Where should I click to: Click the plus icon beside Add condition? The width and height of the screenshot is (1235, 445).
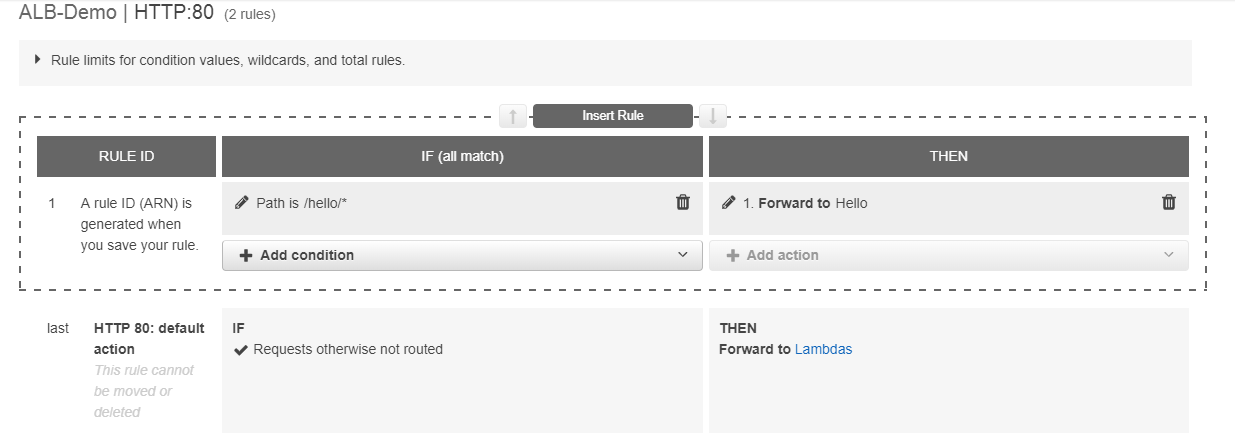coord(246,255)
